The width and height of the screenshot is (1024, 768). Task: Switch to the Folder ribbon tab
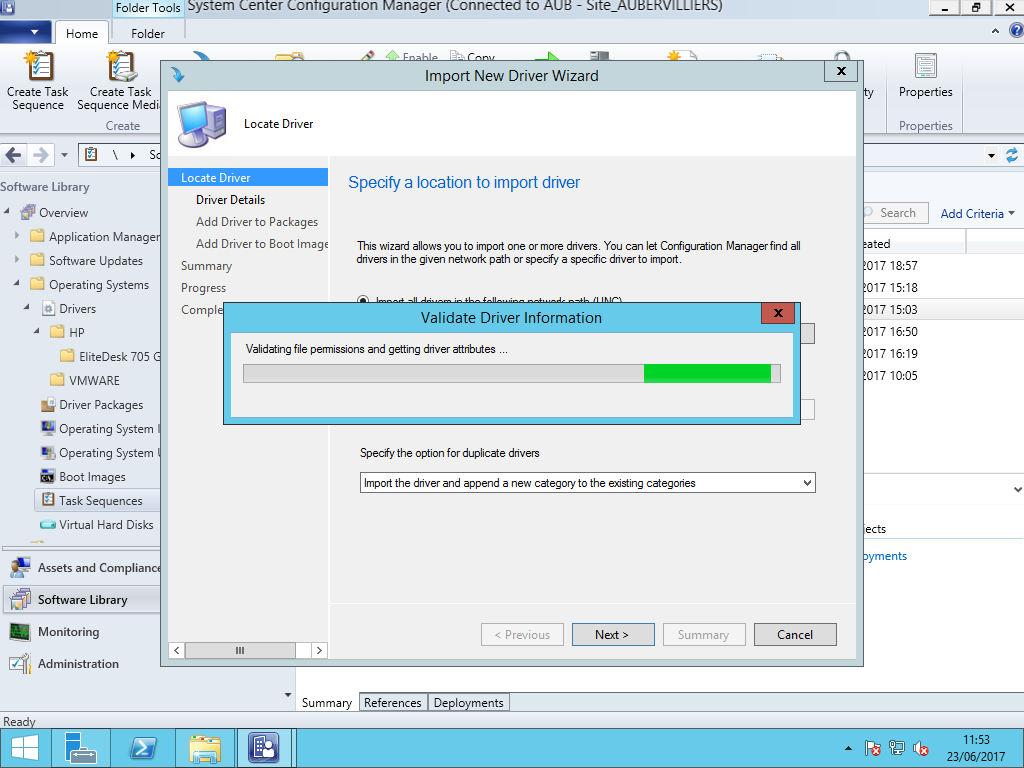click(148, 33)
